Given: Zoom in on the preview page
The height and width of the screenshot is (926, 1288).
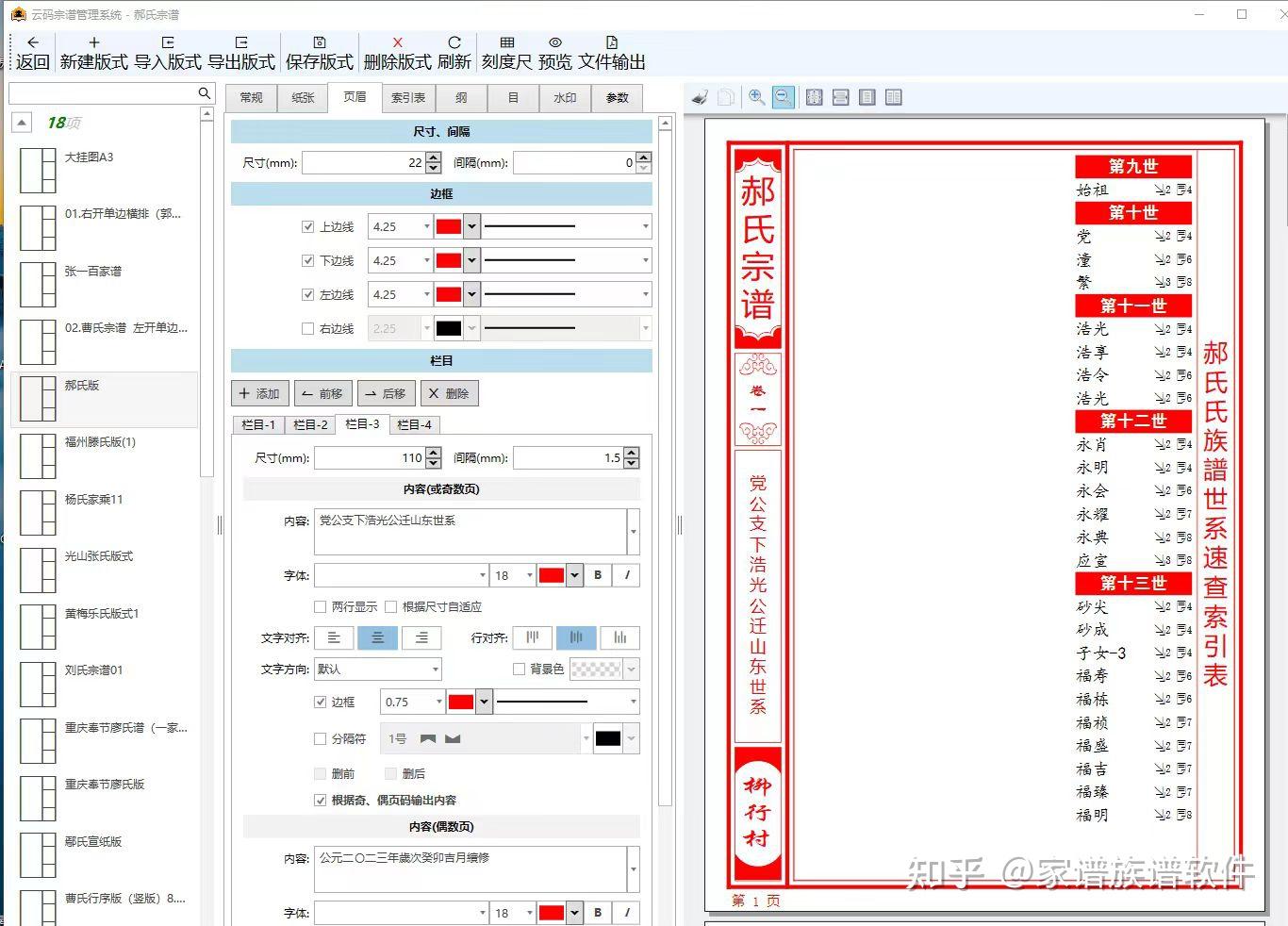Looking at the screenshot, I should (x=757, y=97).
